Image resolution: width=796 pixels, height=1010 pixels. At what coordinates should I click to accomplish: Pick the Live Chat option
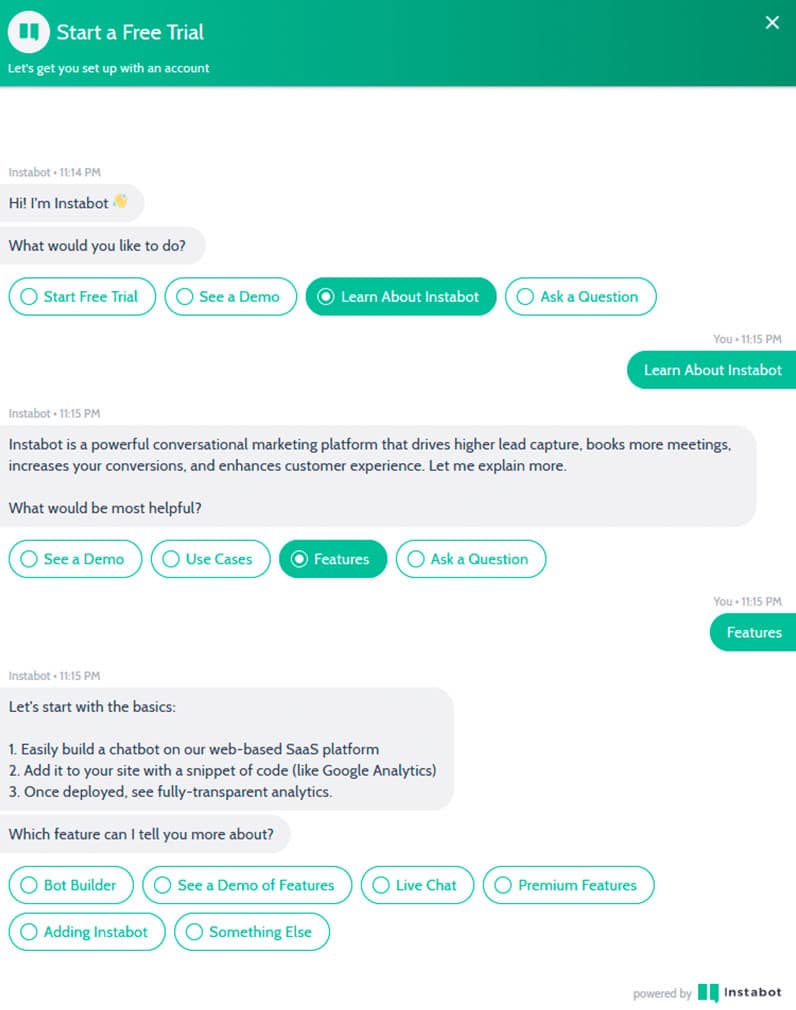[x=417, y=885]
